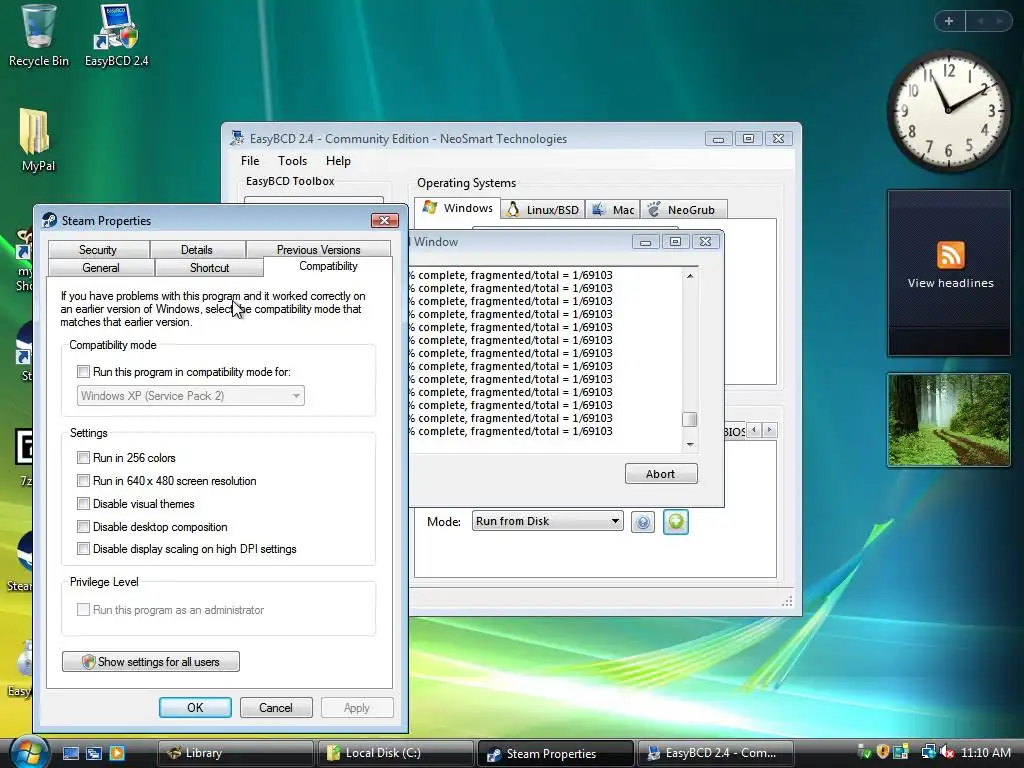Switch to Local Disk (C:) taskbar window
The image size is (1024, 768).
[x=395, y=753]
